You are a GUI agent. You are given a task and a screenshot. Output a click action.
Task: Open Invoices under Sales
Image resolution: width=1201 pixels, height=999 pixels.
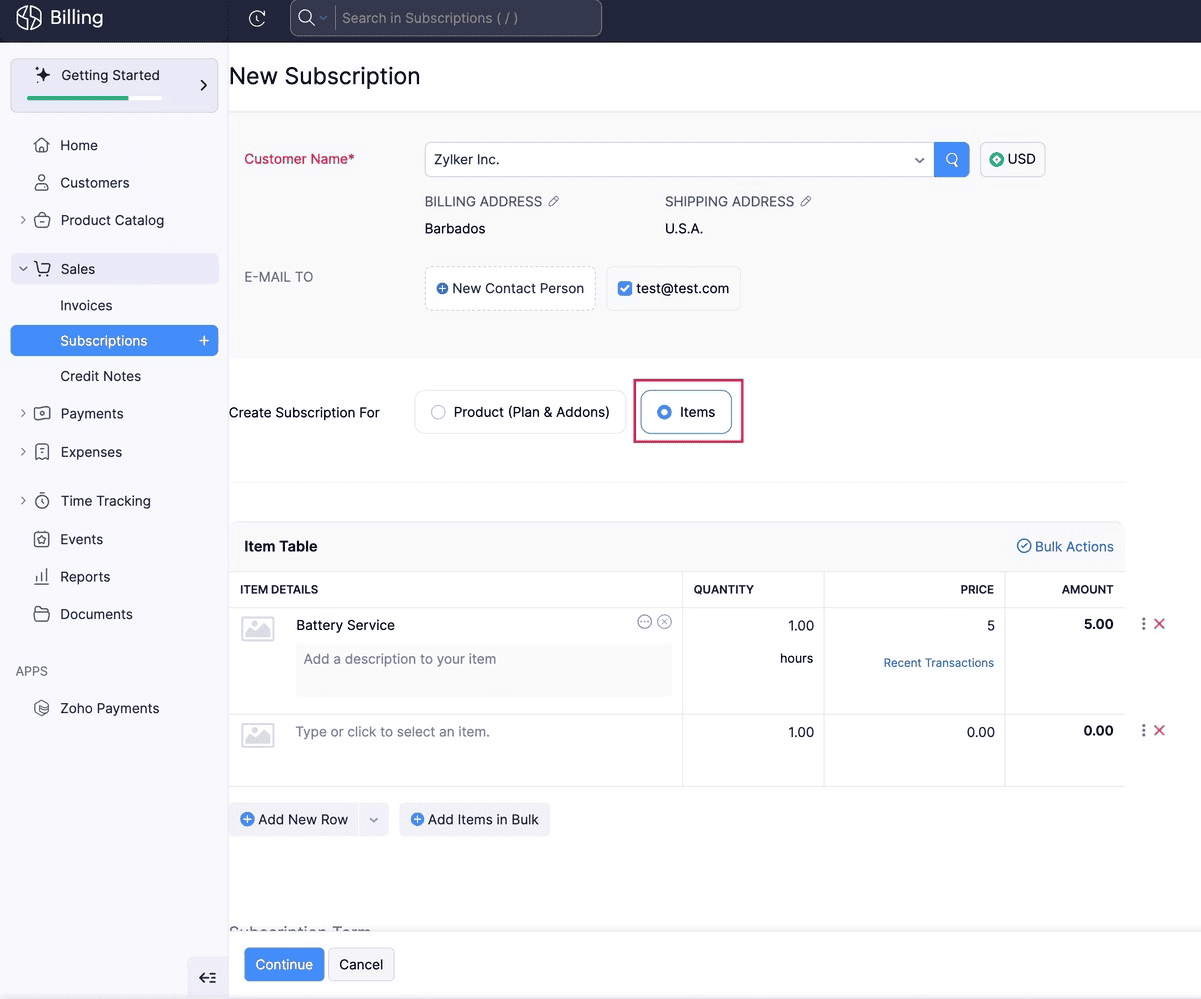tap(86, 306)
